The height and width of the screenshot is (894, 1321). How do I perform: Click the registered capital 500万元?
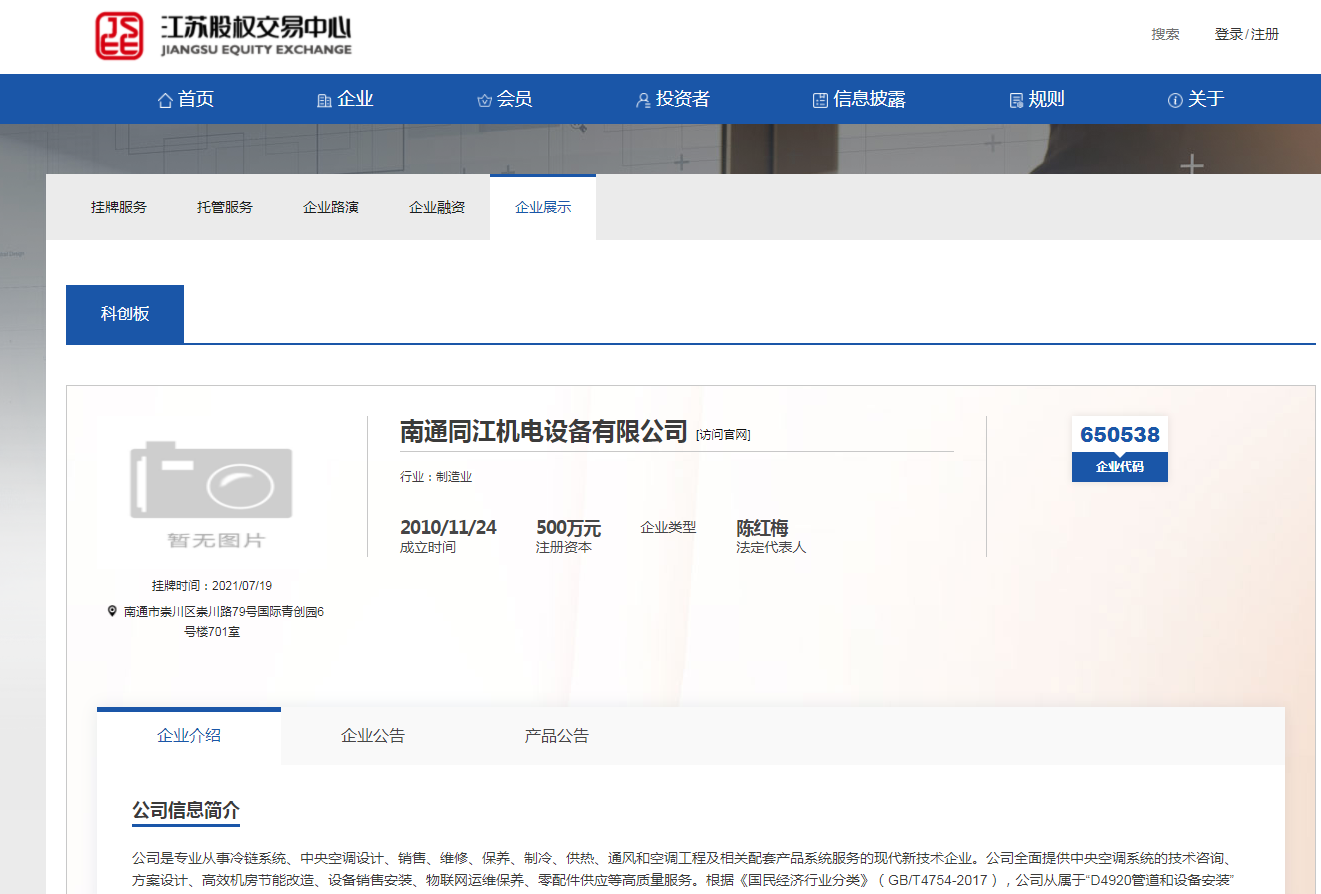coord(569,527)
